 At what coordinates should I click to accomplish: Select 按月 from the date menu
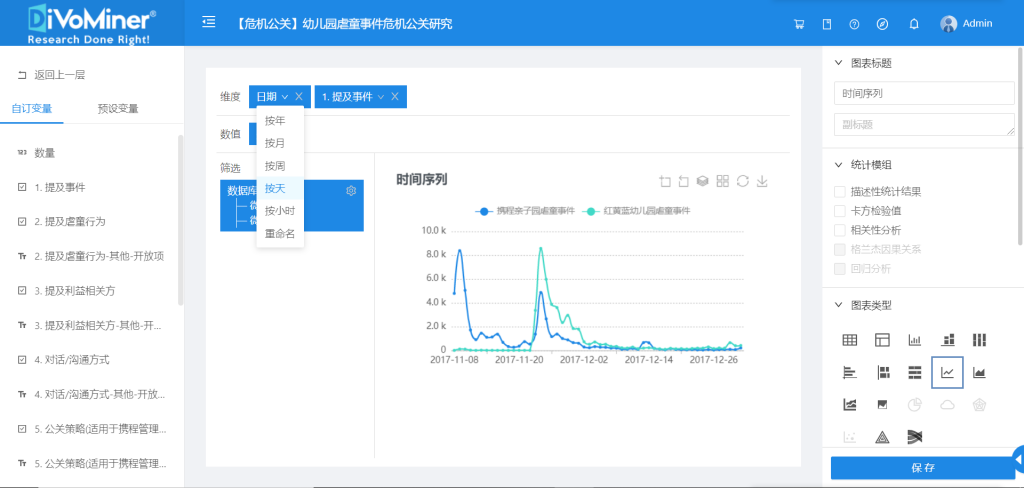pyautogui.click(x=275, y=143)
